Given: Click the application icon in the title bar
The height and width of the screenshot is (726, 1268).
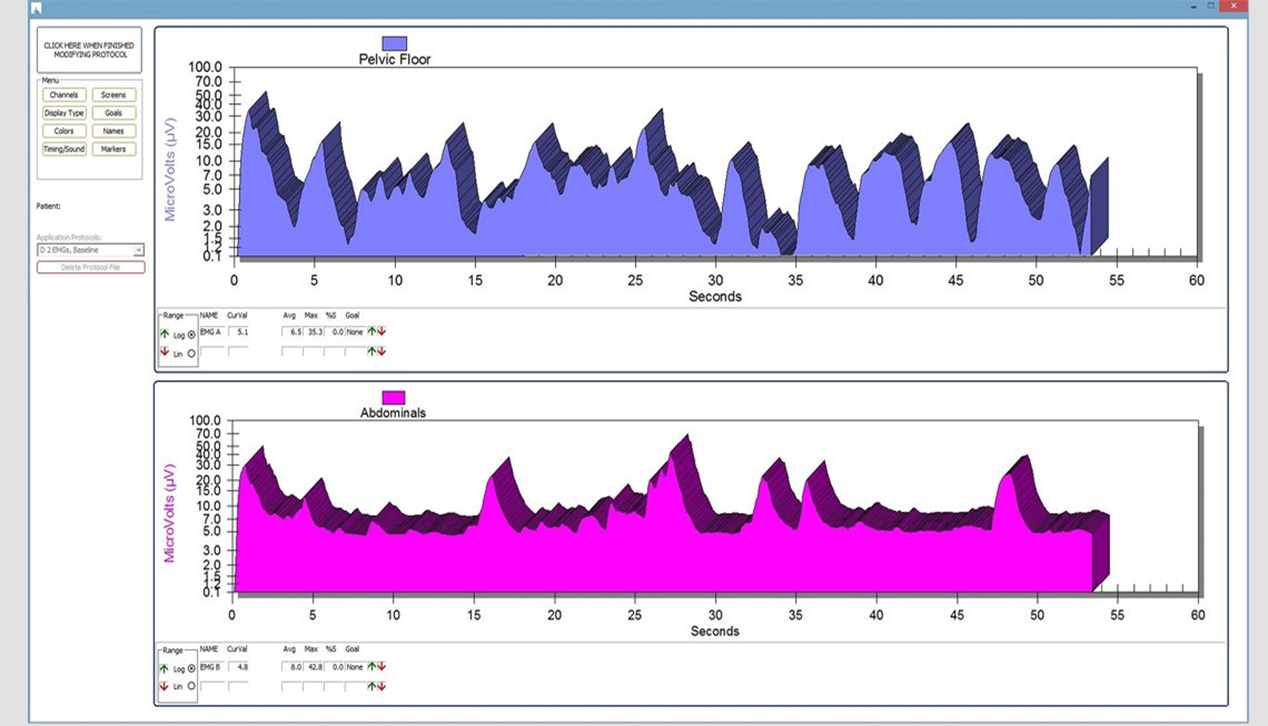Looking at the screenshot, I should click(36, 7).
